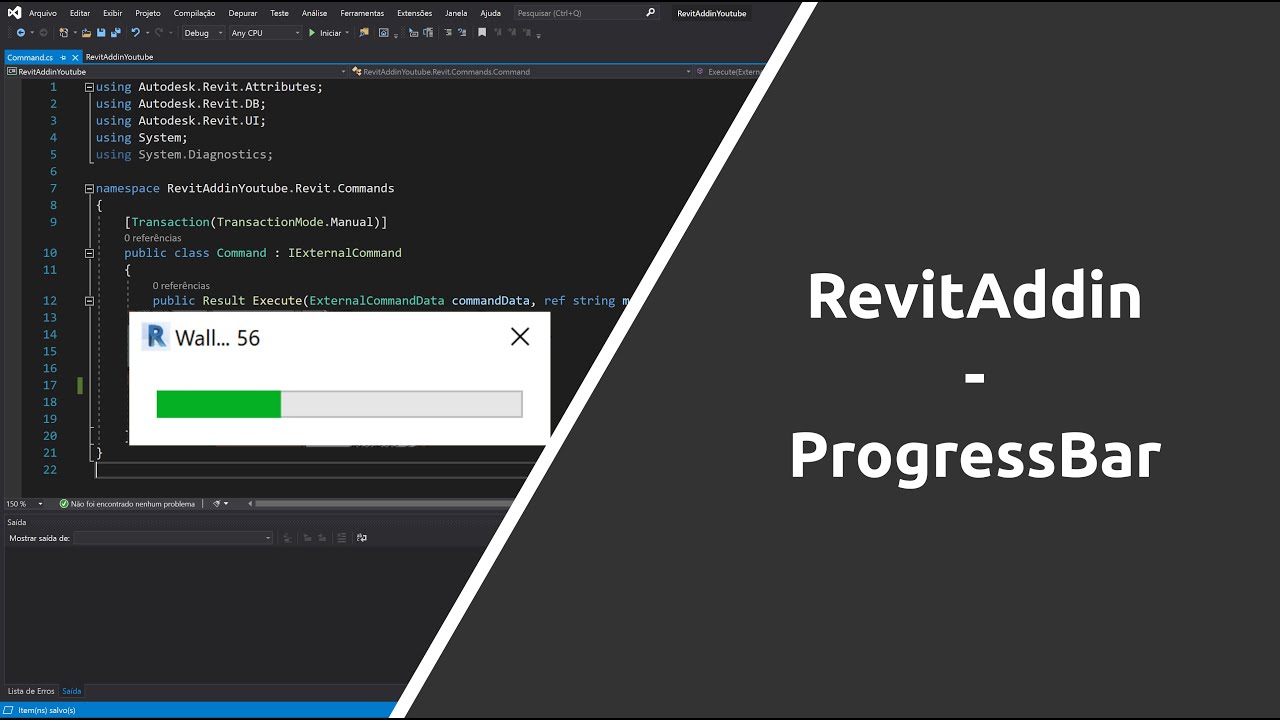
Task: Open the Iniciar dropdown arrow
Action: click(347, 33)
